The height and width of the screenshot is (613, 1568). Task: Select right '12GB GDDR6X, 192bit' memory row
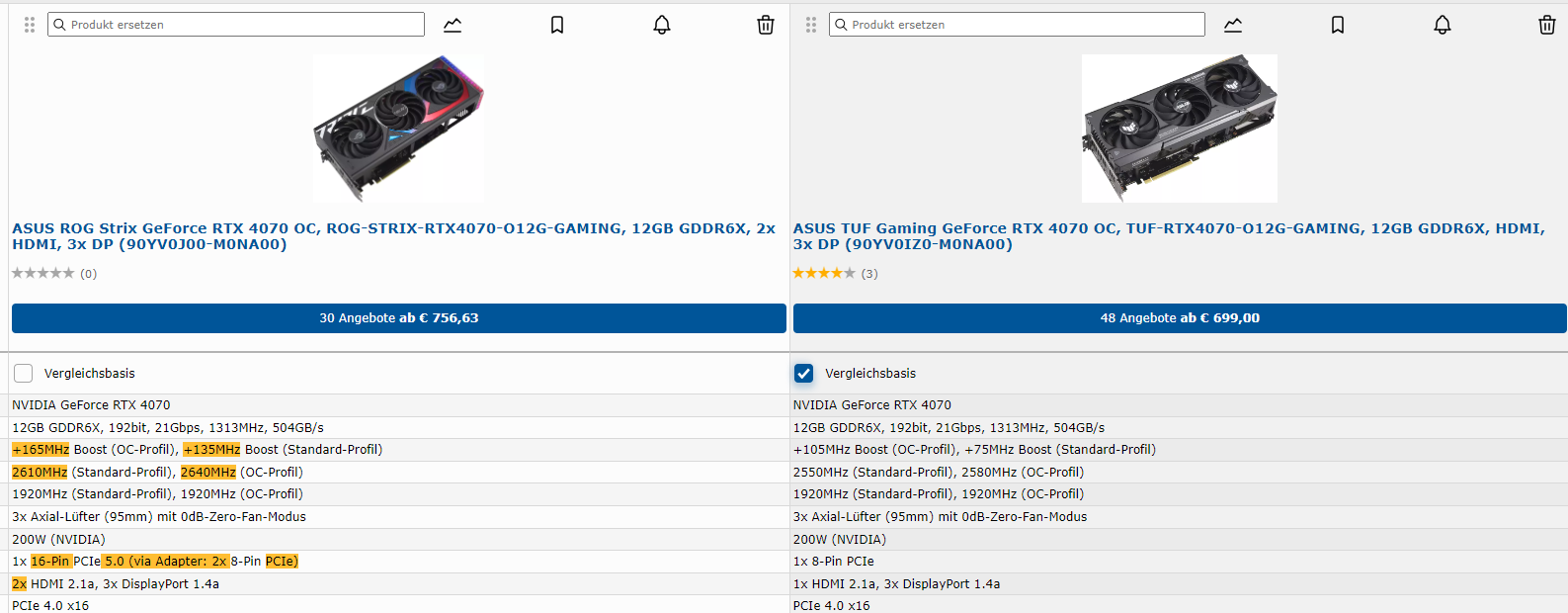click(1179, 428)
